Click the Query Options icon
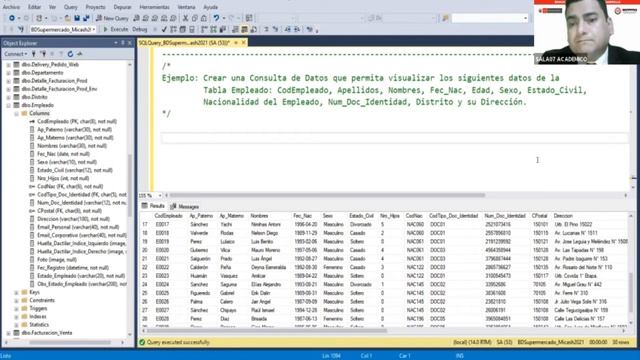This screenshot has height=360, width=640. tap(182, 29)
